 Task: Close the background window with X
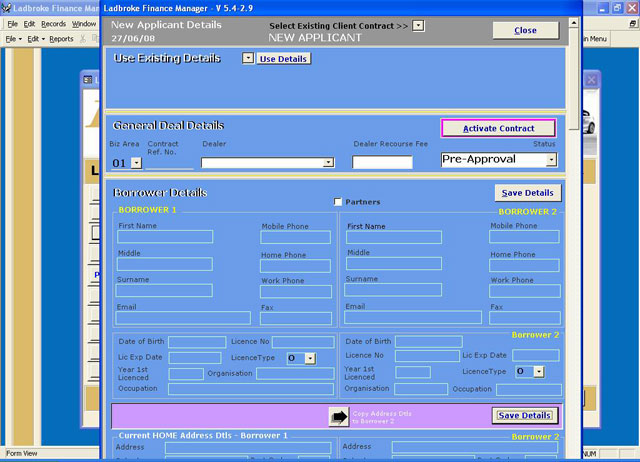coord(591,80)
